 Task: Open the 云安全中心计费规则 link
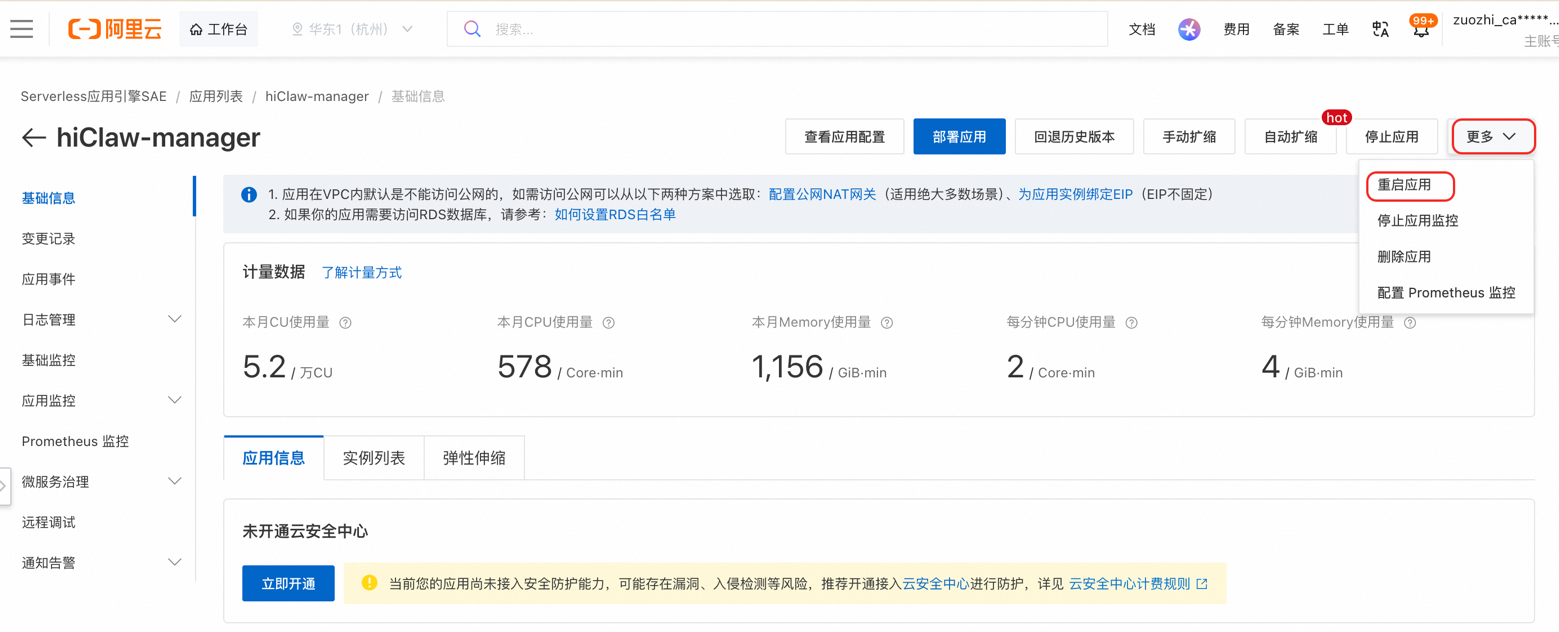[x=1130, y=583]
